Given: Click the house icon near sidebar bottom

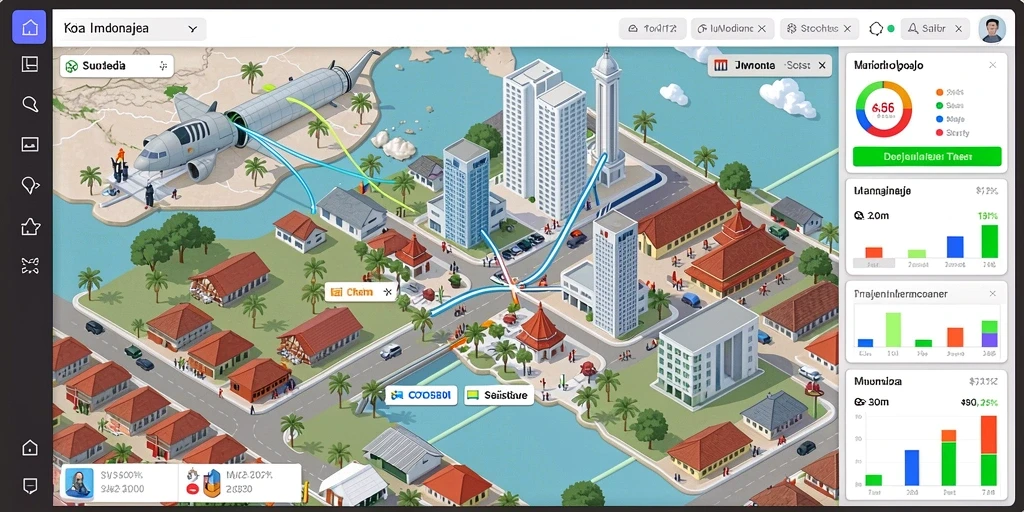Looking at the screenshot, I should [x=30, y=448].
